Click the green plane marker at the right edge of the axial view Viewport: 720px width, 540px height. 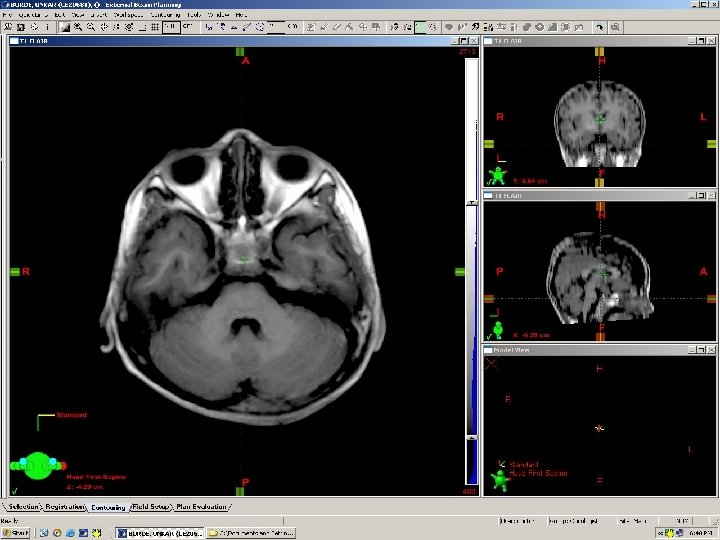460,272
